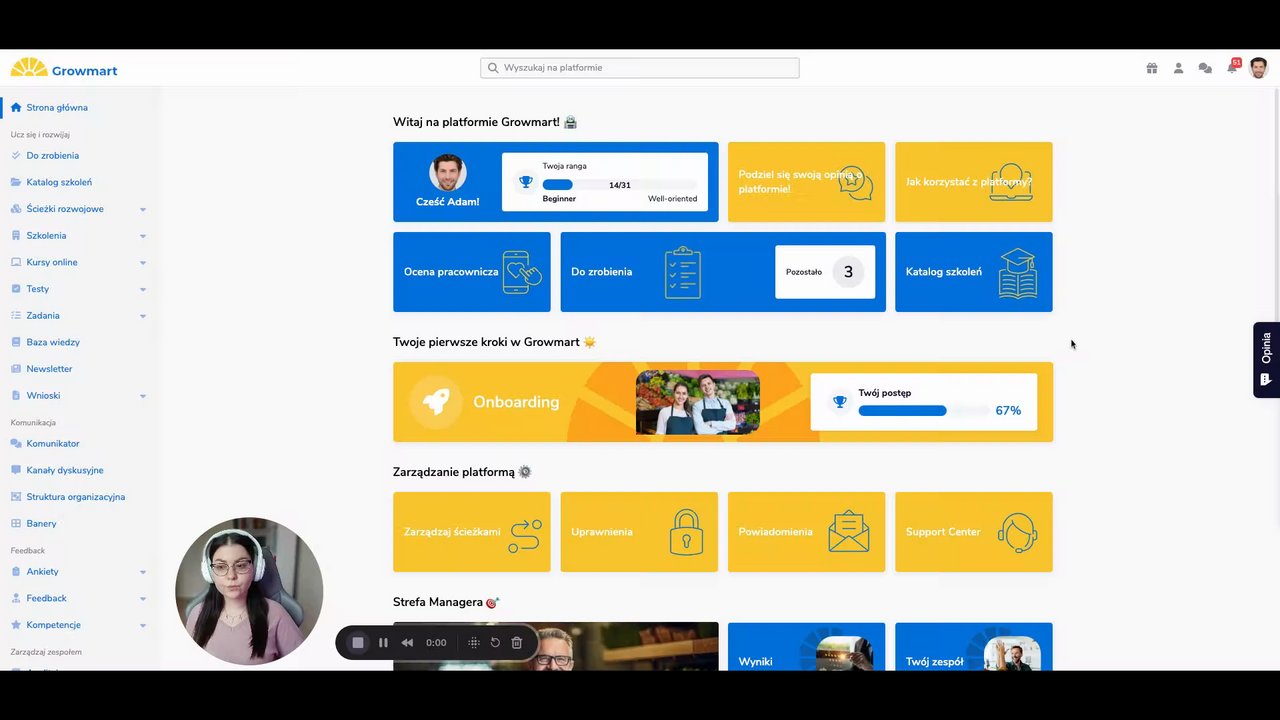Expand the Szkolenia submenu arrow
This screenshot has width=1280, height=720.
[143, 236]
